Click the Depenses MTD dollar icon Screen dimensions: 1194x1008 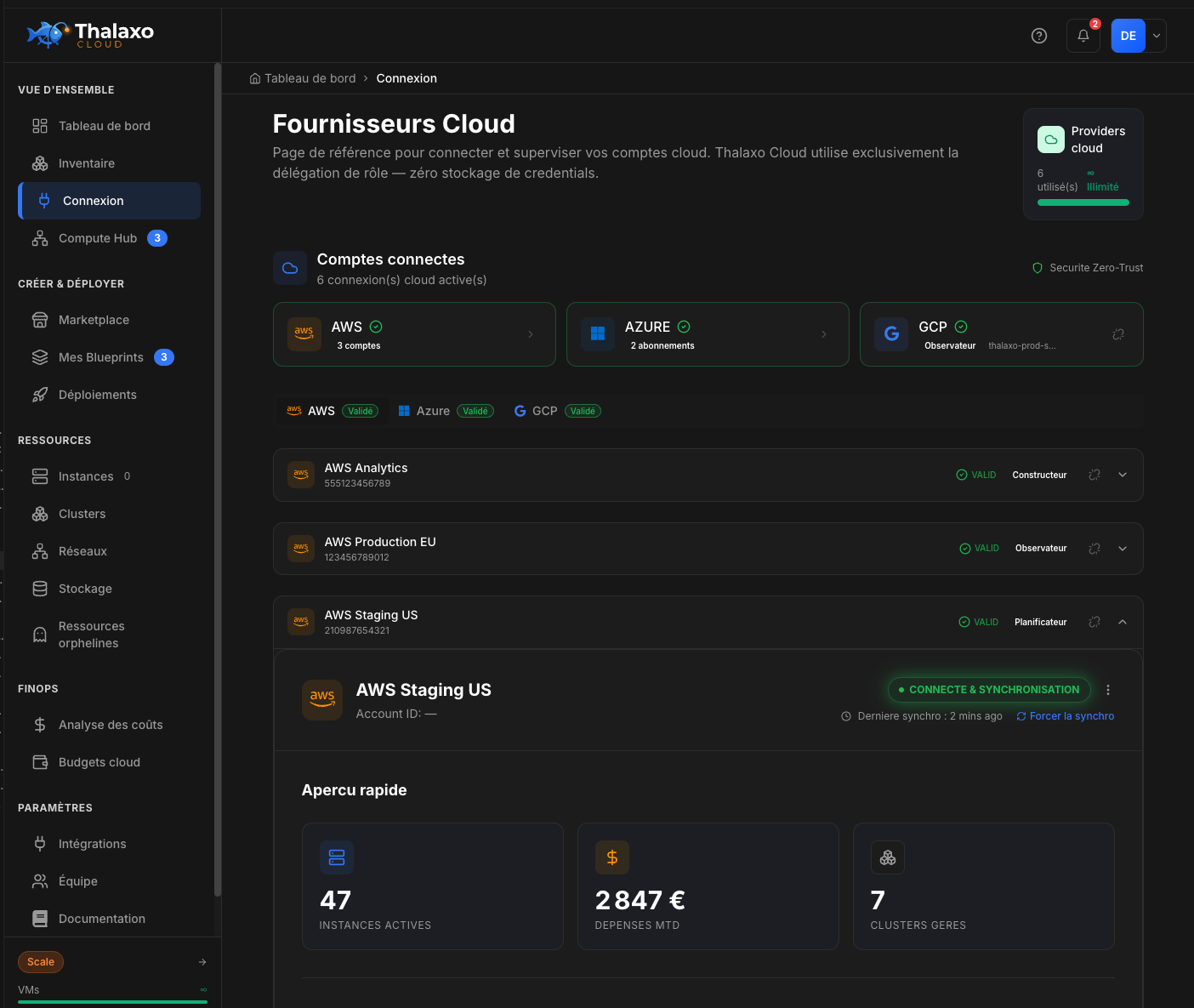(x=612, y=857)
